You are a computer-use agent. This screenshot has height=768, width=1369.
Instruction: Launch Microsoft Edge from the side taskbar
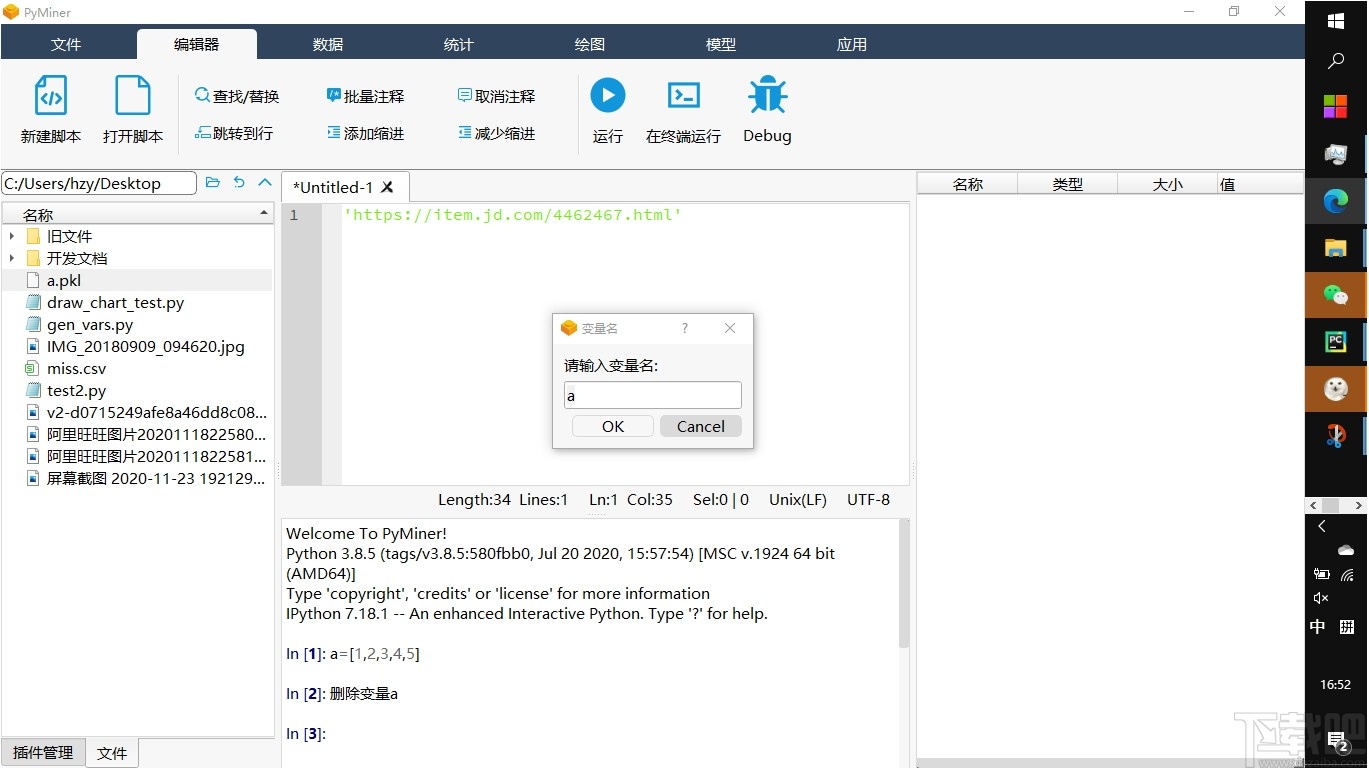(x=1336, y=201)
